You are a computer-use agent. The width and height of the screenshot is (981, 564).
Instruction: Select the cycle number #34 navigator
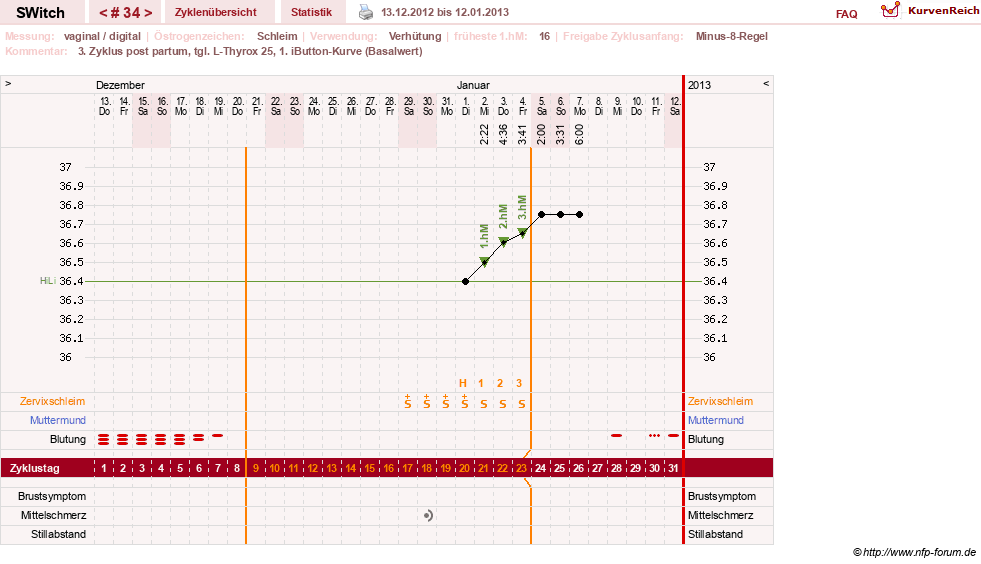coord(125,13)
